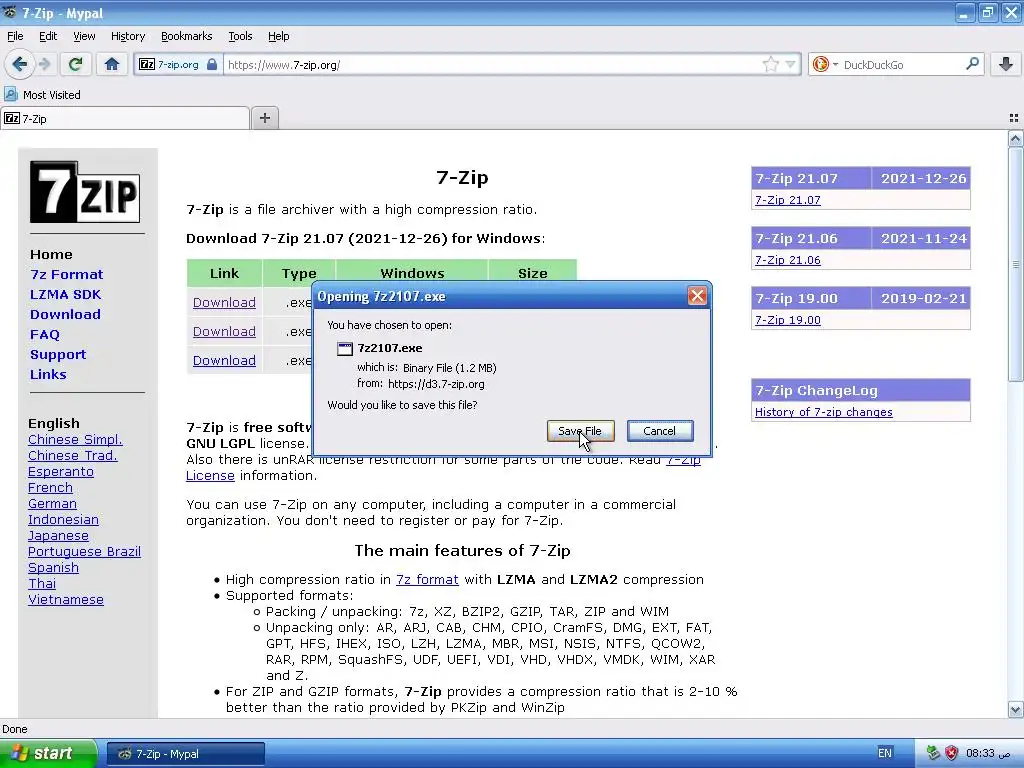Open the URL history dropdown arrow
Viewport: 1024px width, 768px height.
[790, 64]
